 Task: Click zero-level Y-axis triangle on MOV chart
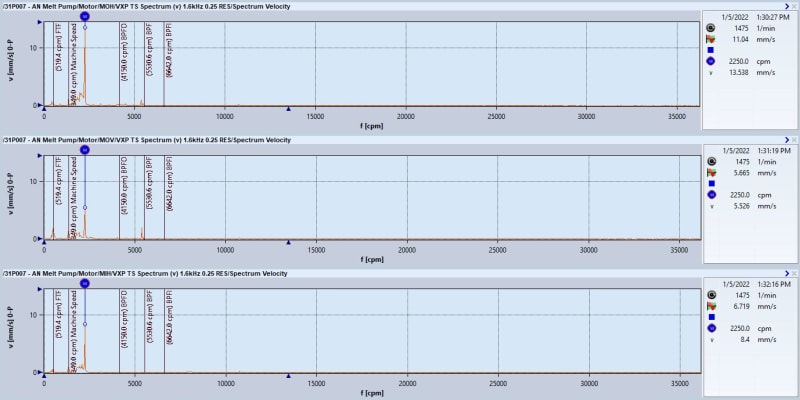40,239
